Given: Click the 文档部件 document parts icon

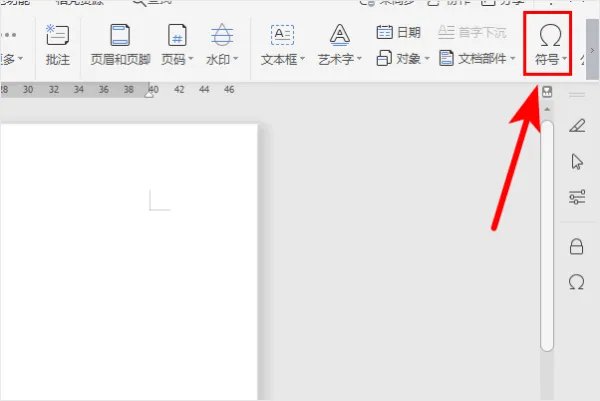Looking at the screenshot, I should pyautogui.click(x=446, y=58).
